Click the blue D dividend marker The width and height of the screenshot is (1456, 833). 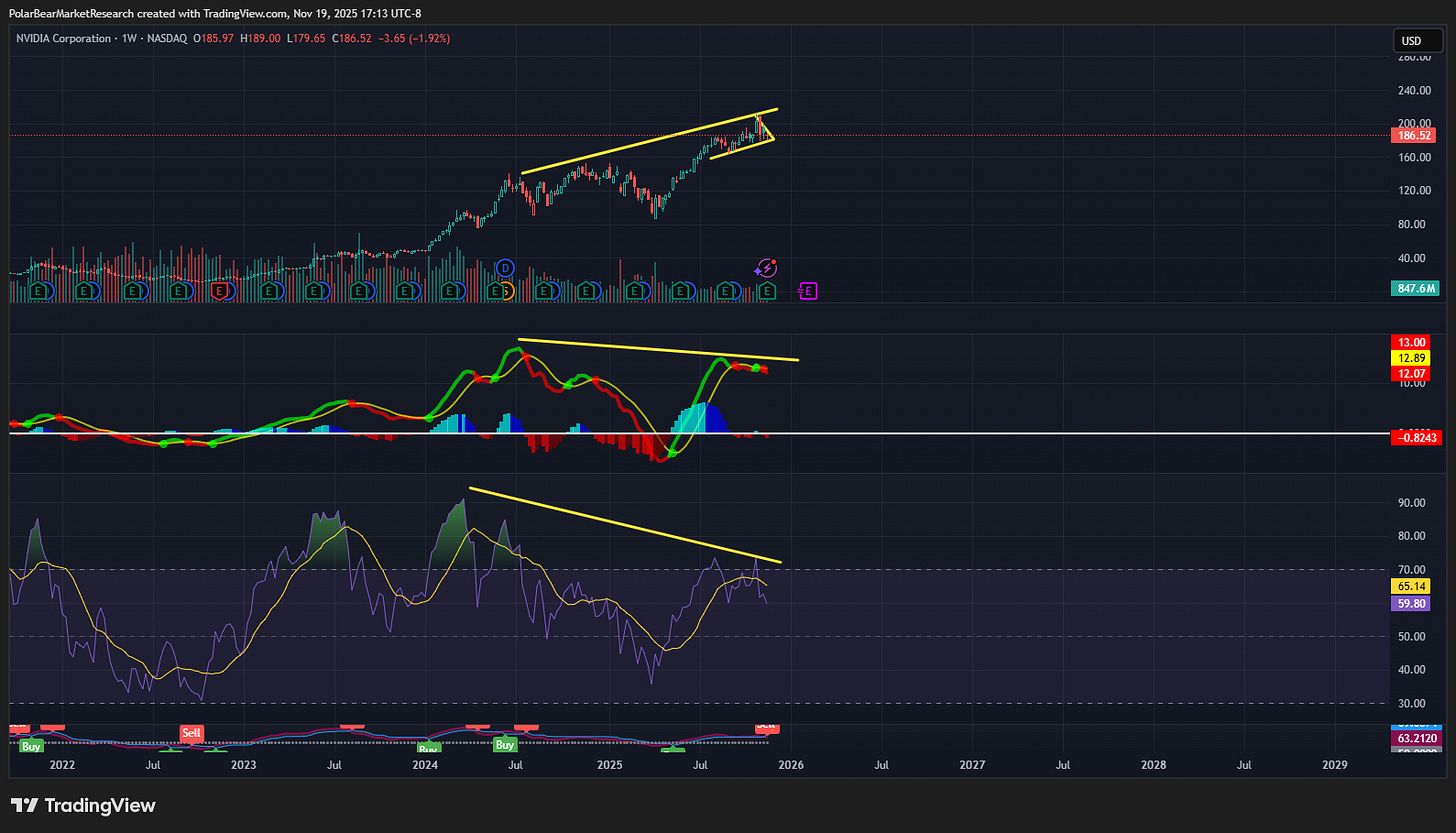point(505,268)
